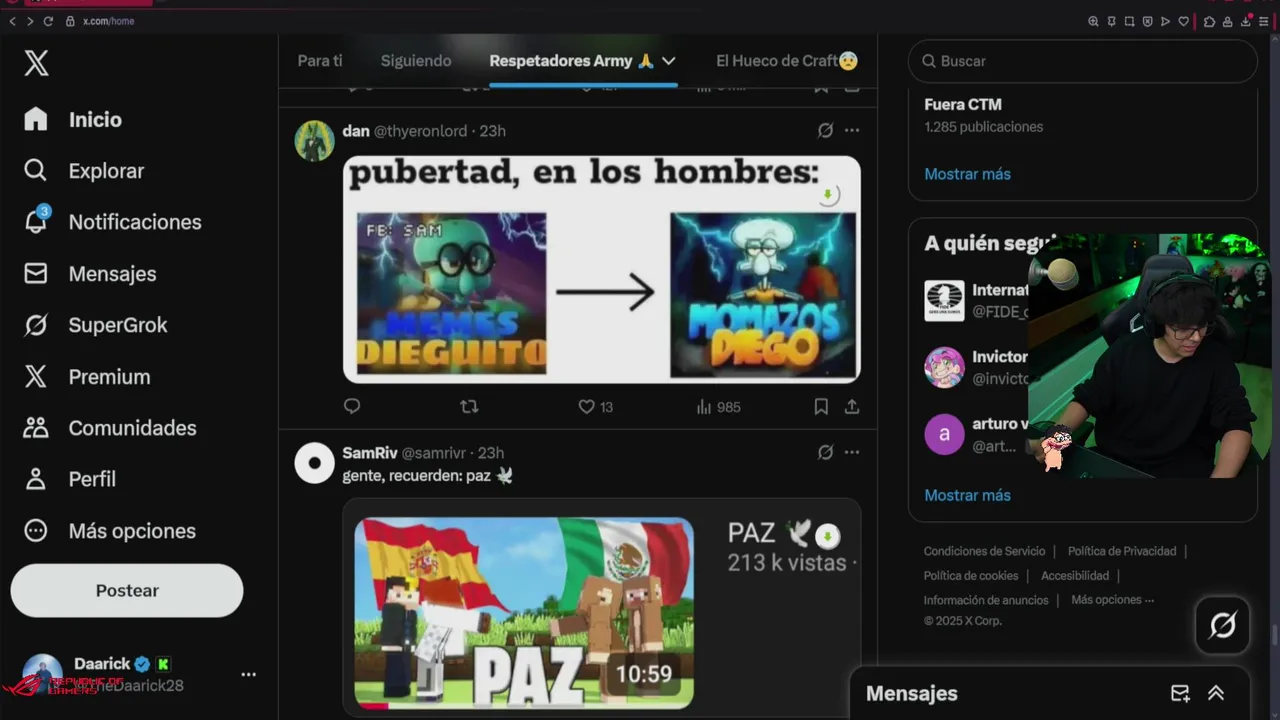Image resolution: width=1280 pixels, height=720 pixels.
Task: Open the Invictor account suggestion avatar
Action: pyautogui.click(x=944, y=367)
